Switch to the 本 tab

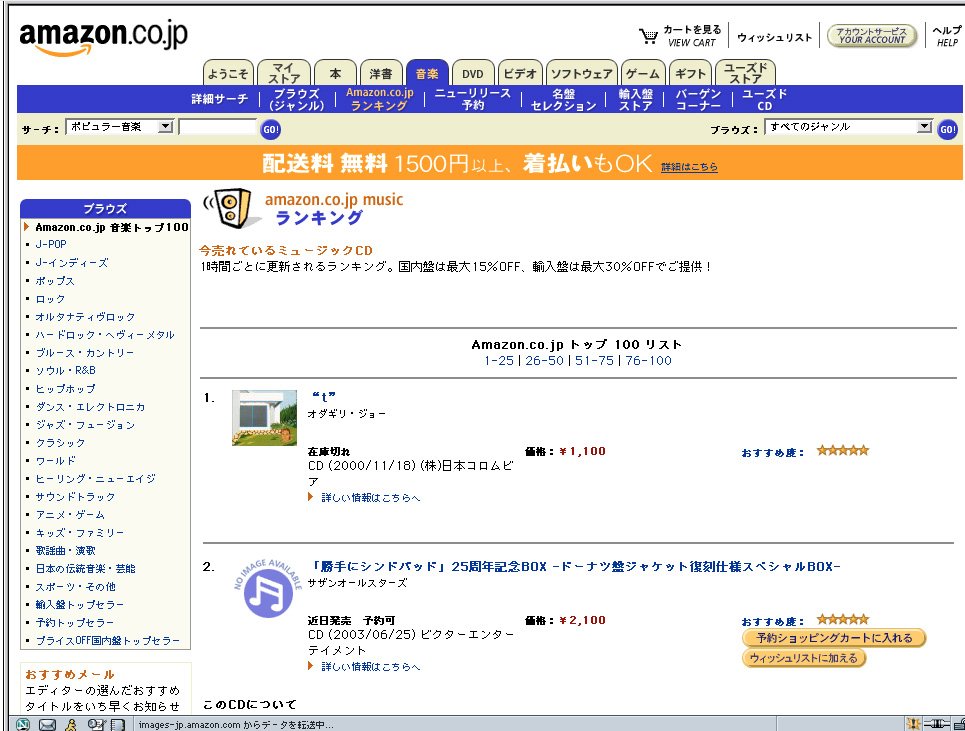(335, 73)
